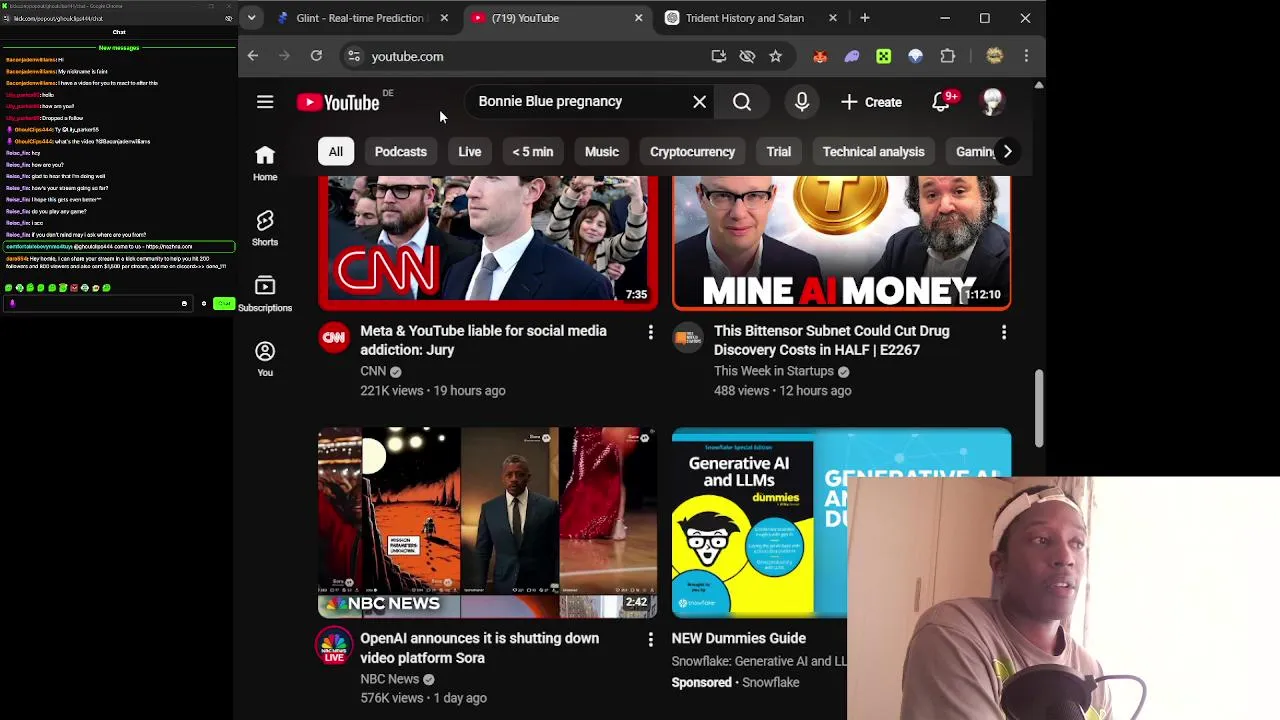Open Shorts in the sidebar

click(265, 228)
